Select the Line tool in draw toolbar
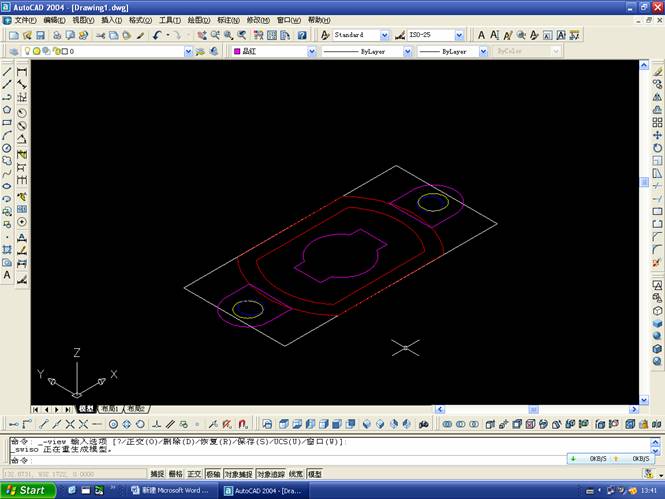The height and width of the screenshot is (499, 665). (x=7, y=72)
